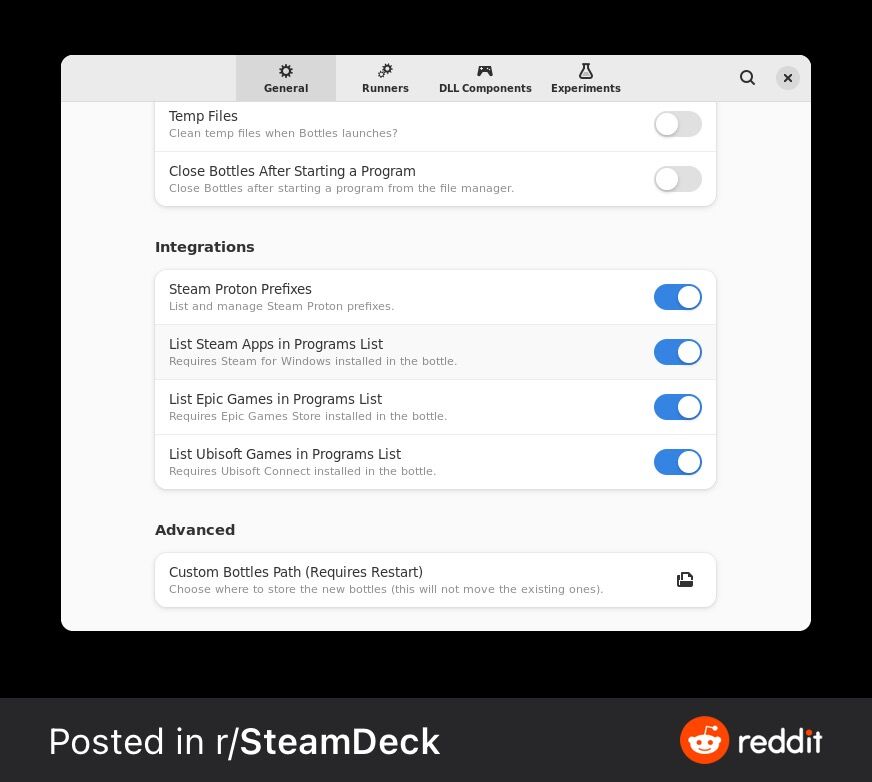Viewport: 872px width, 782px height.
Task: Click the Runners gears icon
Action: [x=385, y=71]
